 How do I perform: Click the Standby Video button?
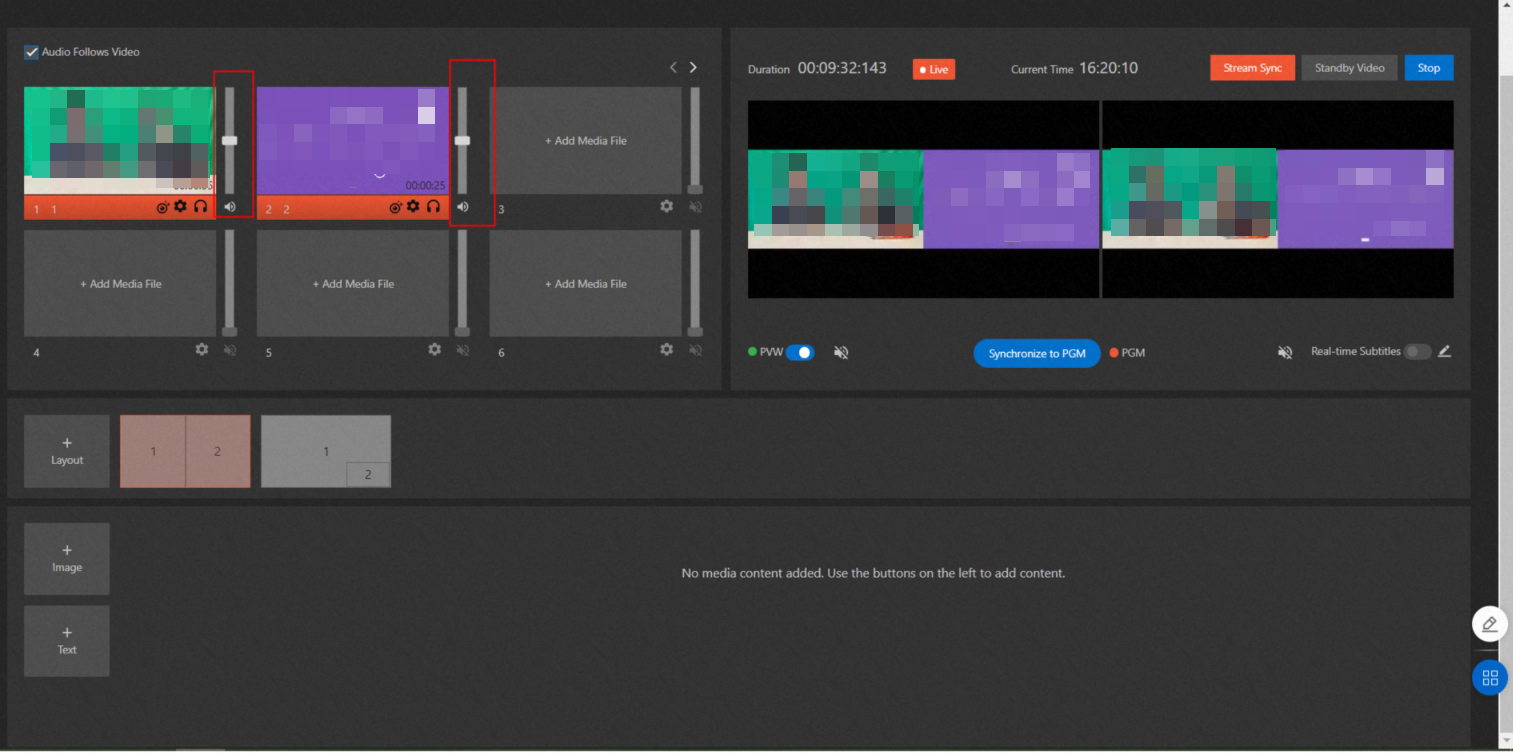point(1349,68)
